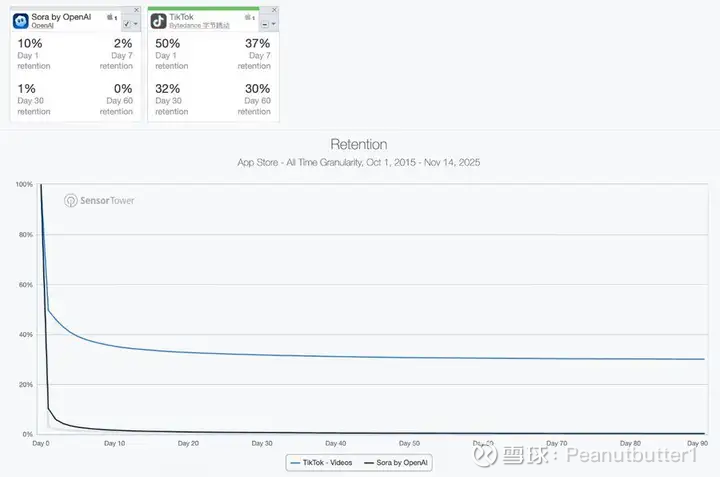Image resolution: width=720 pixels, height=477 pixels.
Task: Click the Sensor Tower logo watermark
Action: [99, 200]
